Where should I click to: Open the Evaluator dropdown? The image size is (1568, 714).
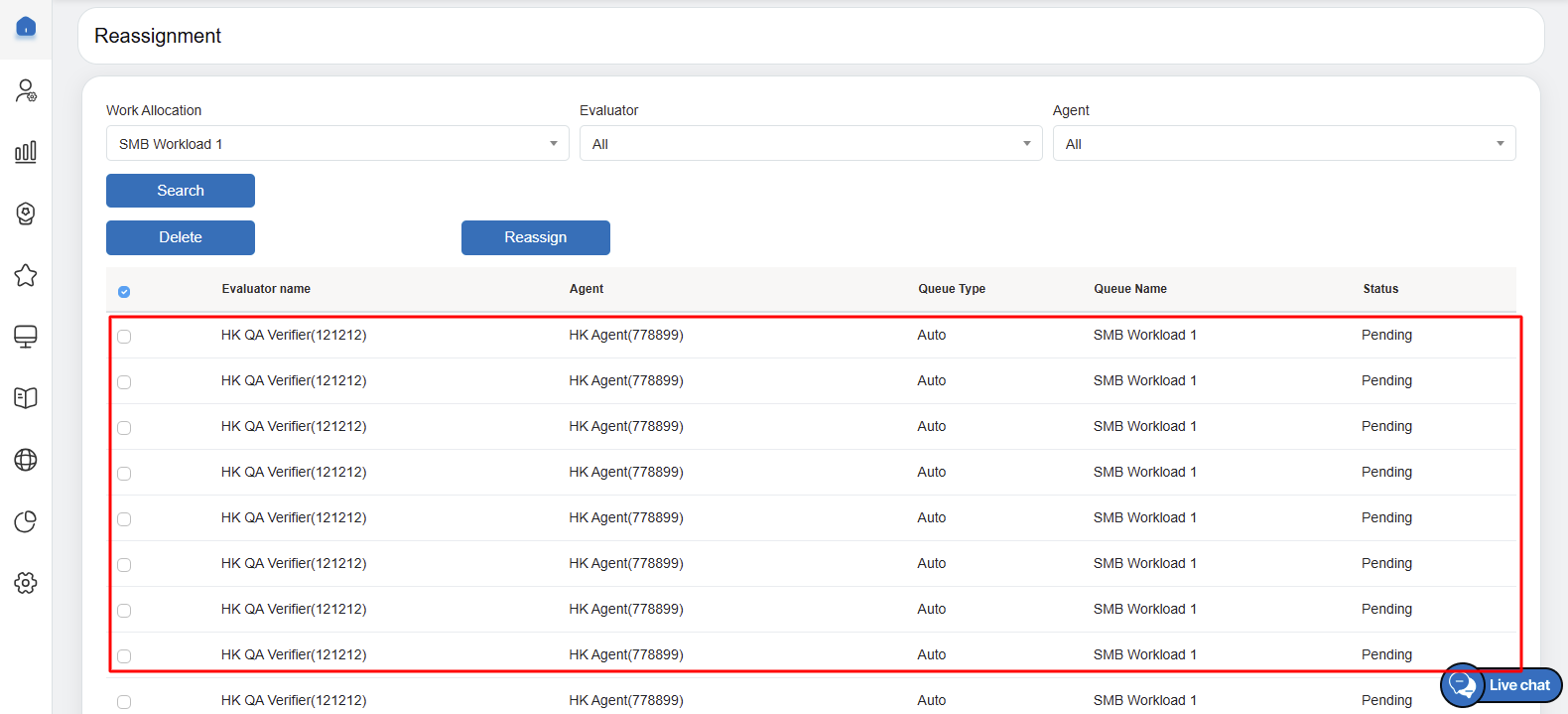click(x=810, y=144)
